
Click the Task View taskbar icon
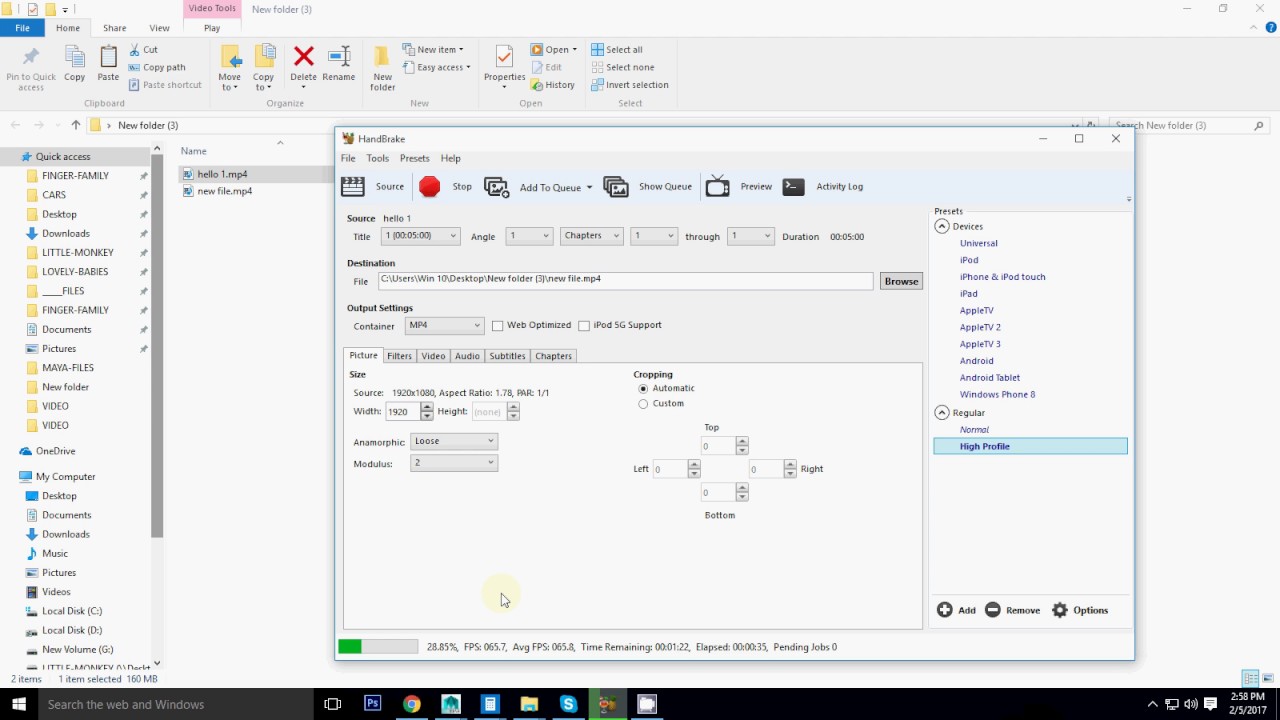click(x=333, y=704)
